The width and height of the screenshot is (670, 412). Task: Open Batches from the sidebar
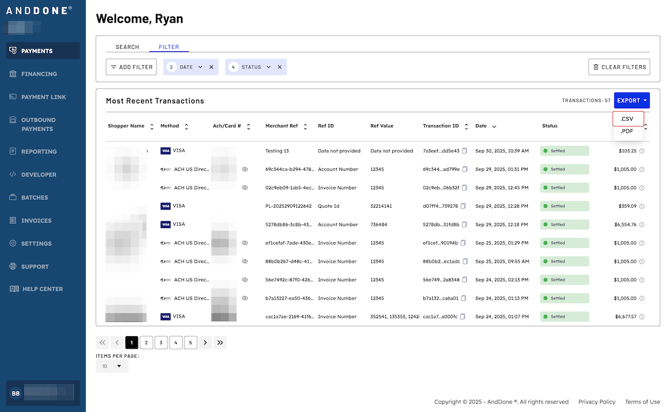tap(35, 197)
